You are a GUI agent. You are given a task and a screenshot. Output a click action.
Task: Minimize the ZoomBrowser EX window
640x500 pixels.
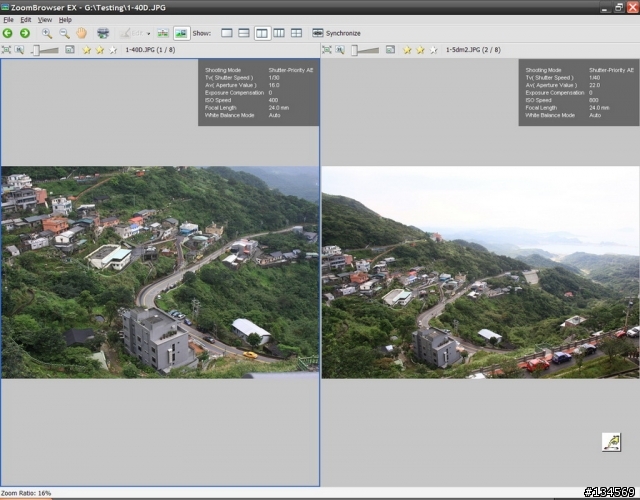(605, 7)
